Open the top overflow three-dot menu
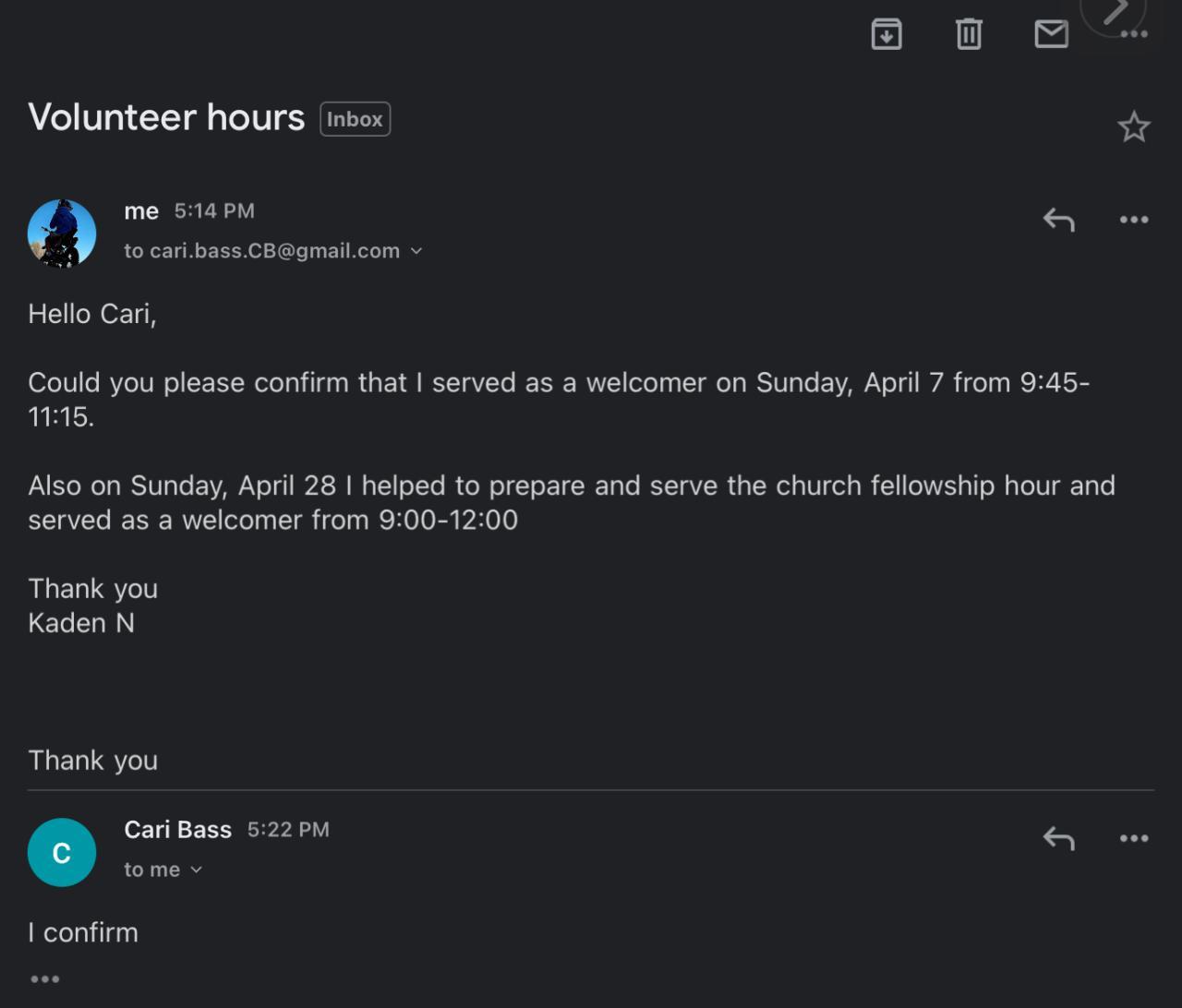Image resolution: width=1182 pixels, height=1008 pixels. [x=1134, y=36]
